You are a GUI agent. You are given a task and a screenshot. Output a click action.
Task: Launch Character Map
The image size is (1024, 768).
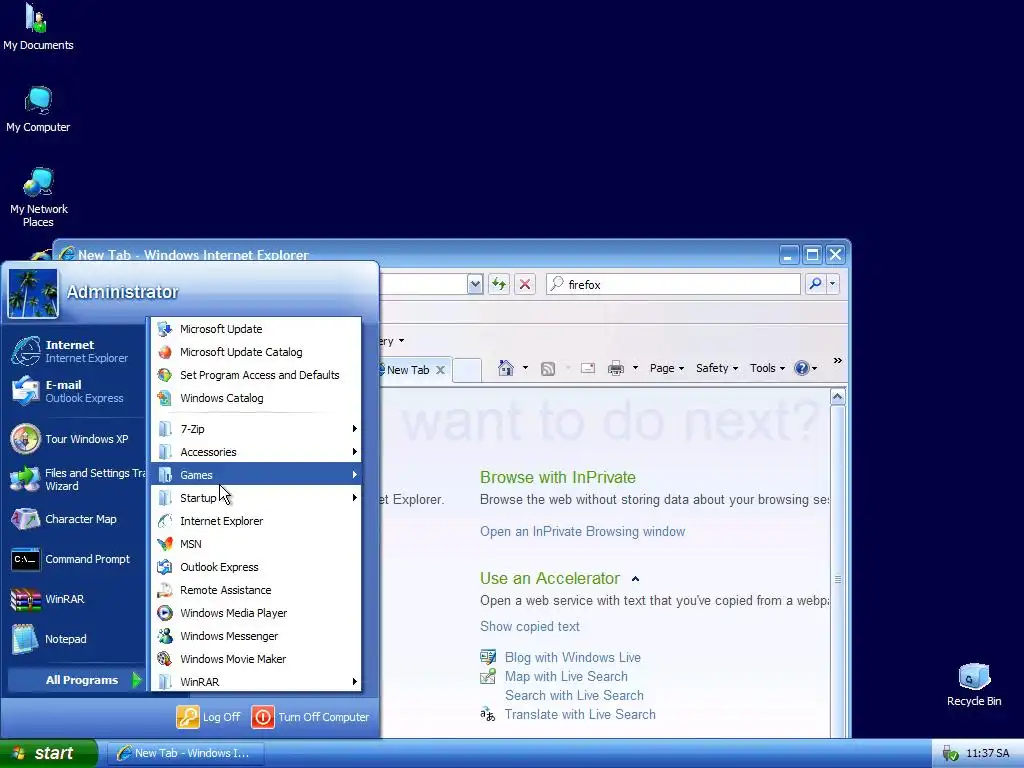coord(76,519)
